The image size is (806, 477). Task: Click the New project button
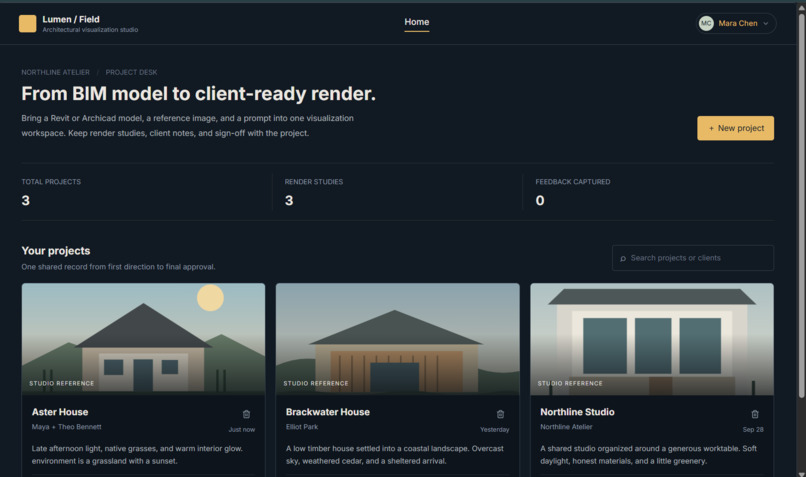736,128
